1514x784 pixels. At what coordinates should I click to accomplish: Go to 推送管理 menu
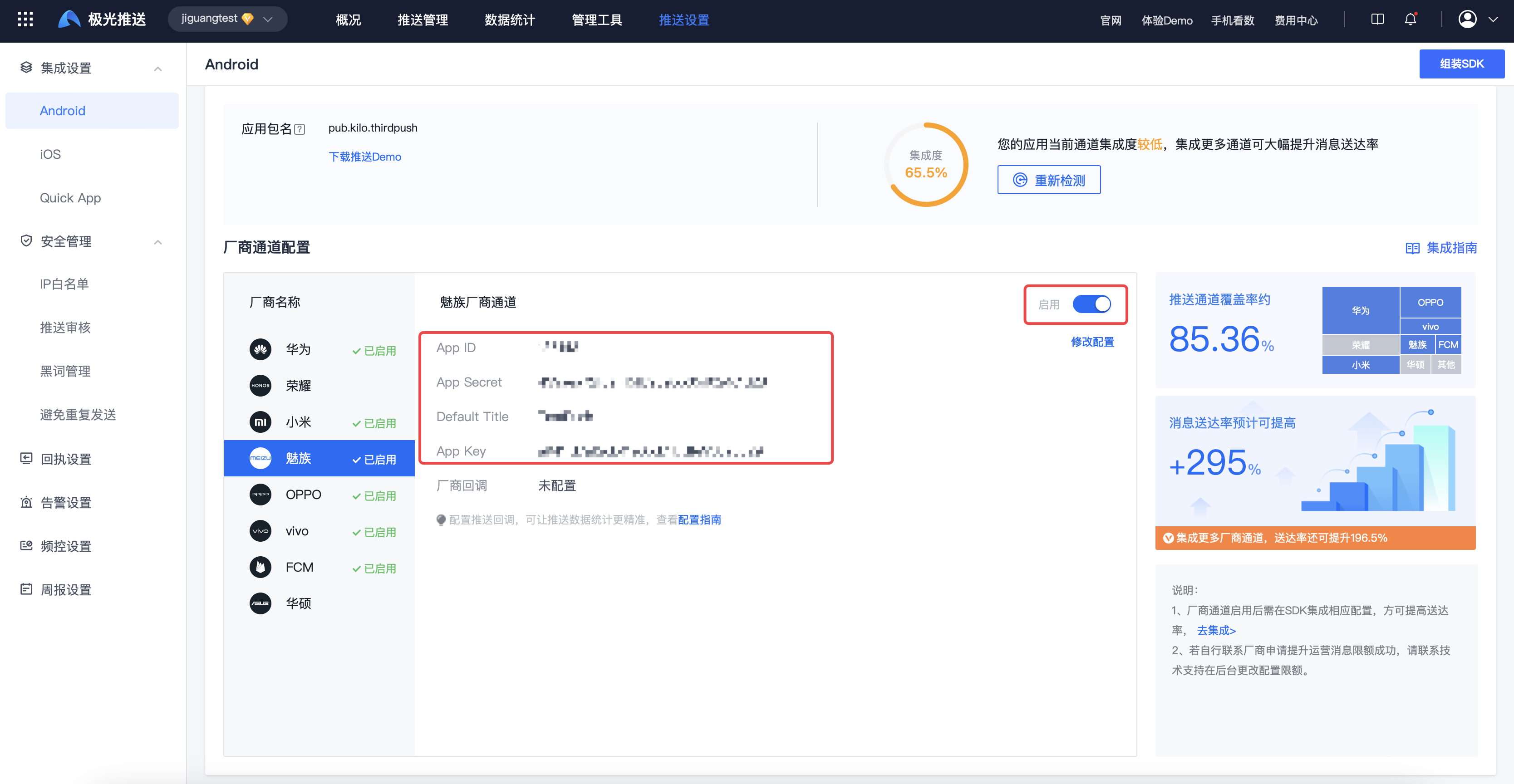pyautogui.click(x=423, y=20)
